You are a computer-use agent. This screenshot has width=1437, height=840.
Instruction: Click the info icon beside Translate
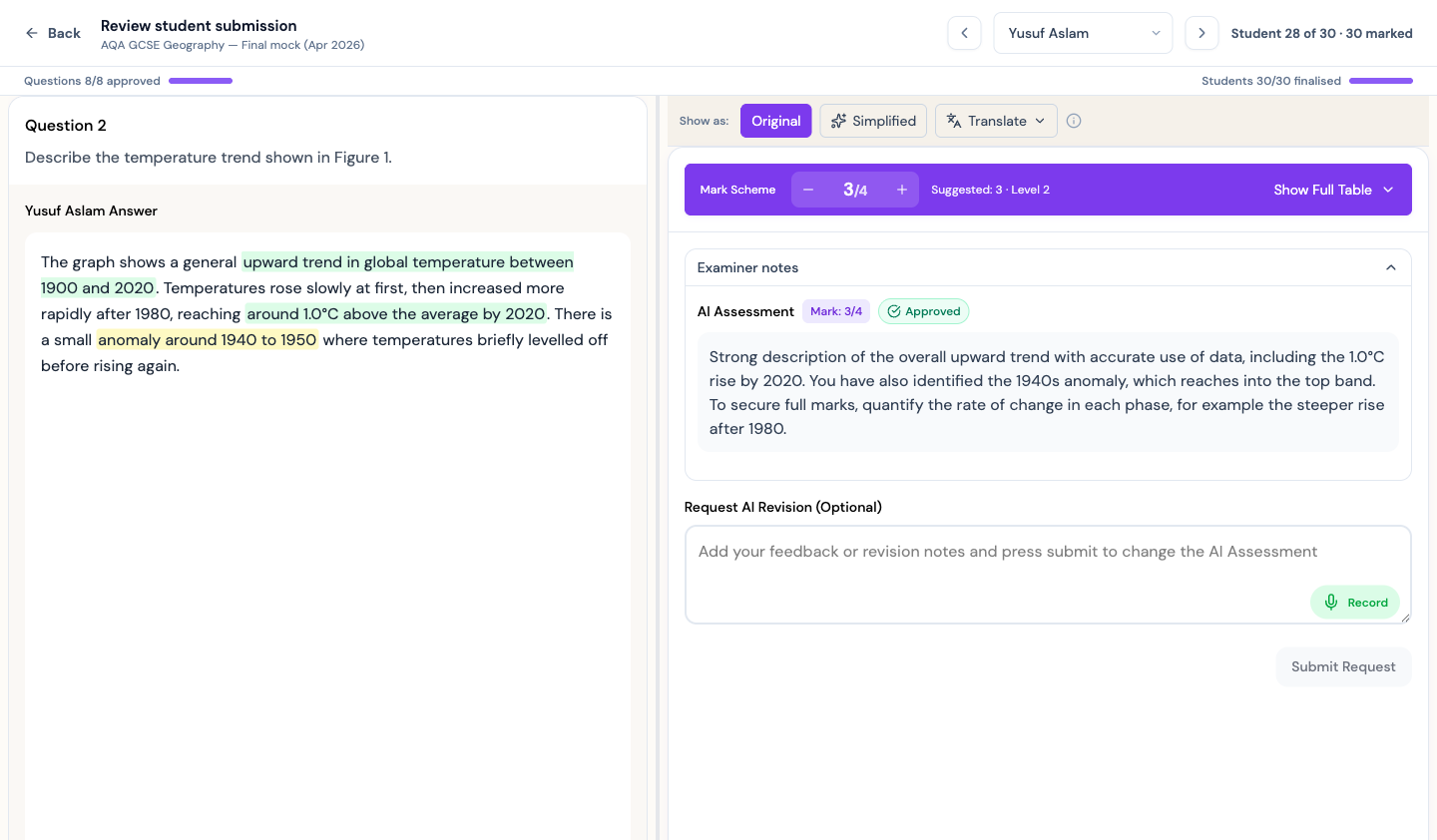coord(1074,121)
